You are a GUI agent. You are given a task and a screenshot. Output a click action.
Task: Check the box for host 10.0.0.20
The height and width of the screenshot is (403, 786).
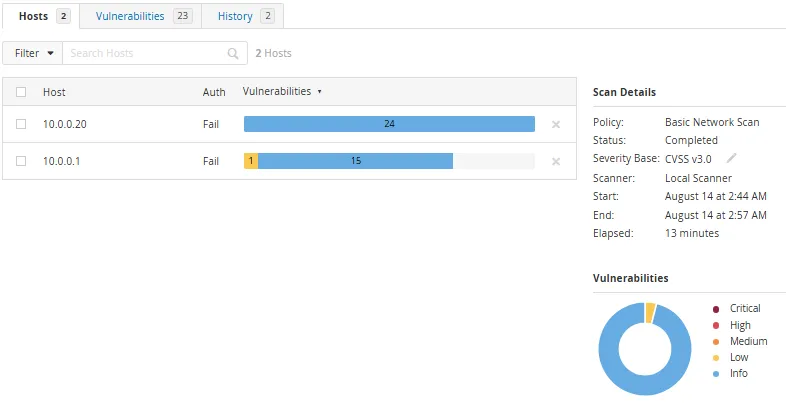(21, 124)
